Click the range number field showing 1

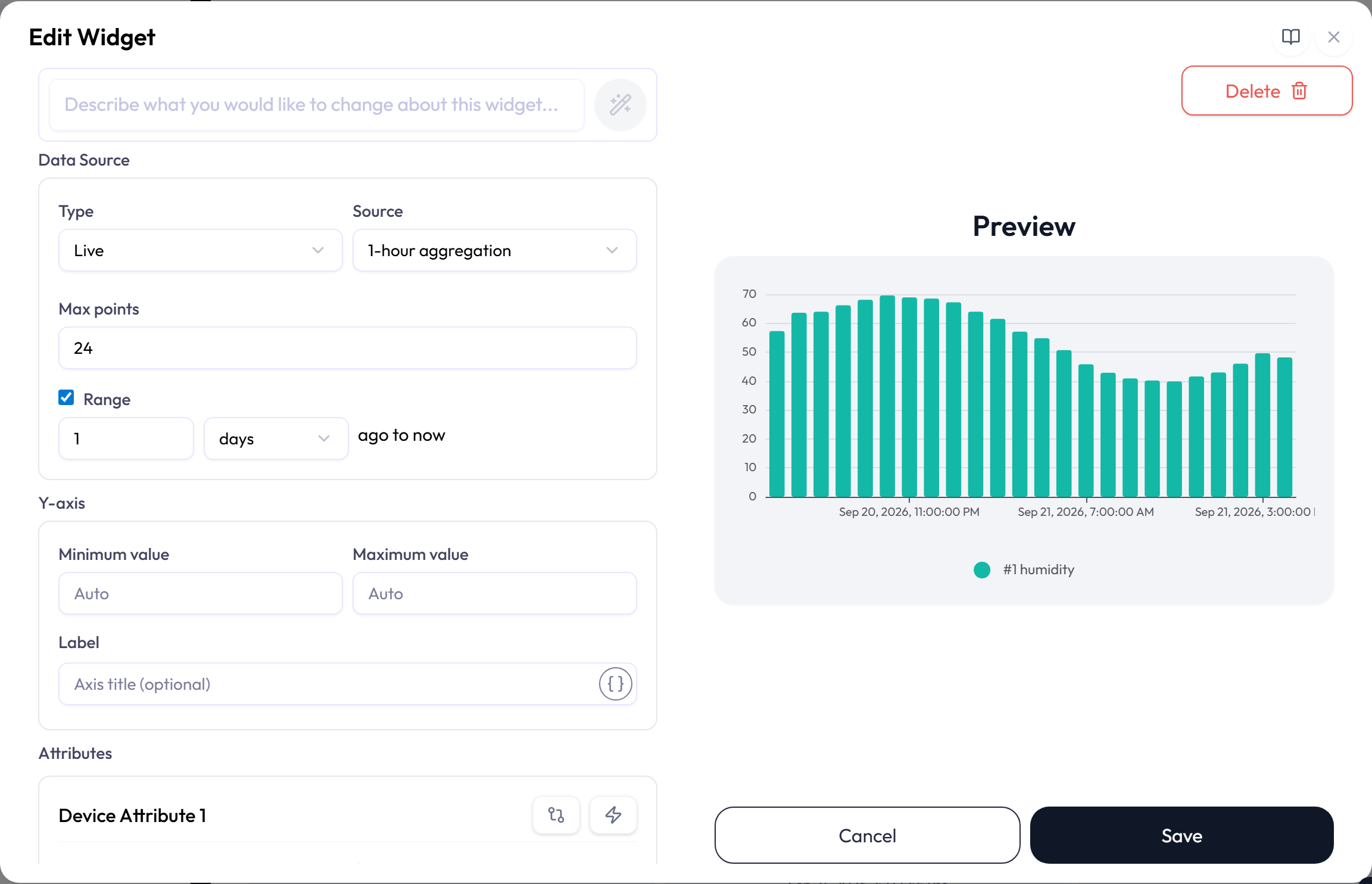click(126, 438)
